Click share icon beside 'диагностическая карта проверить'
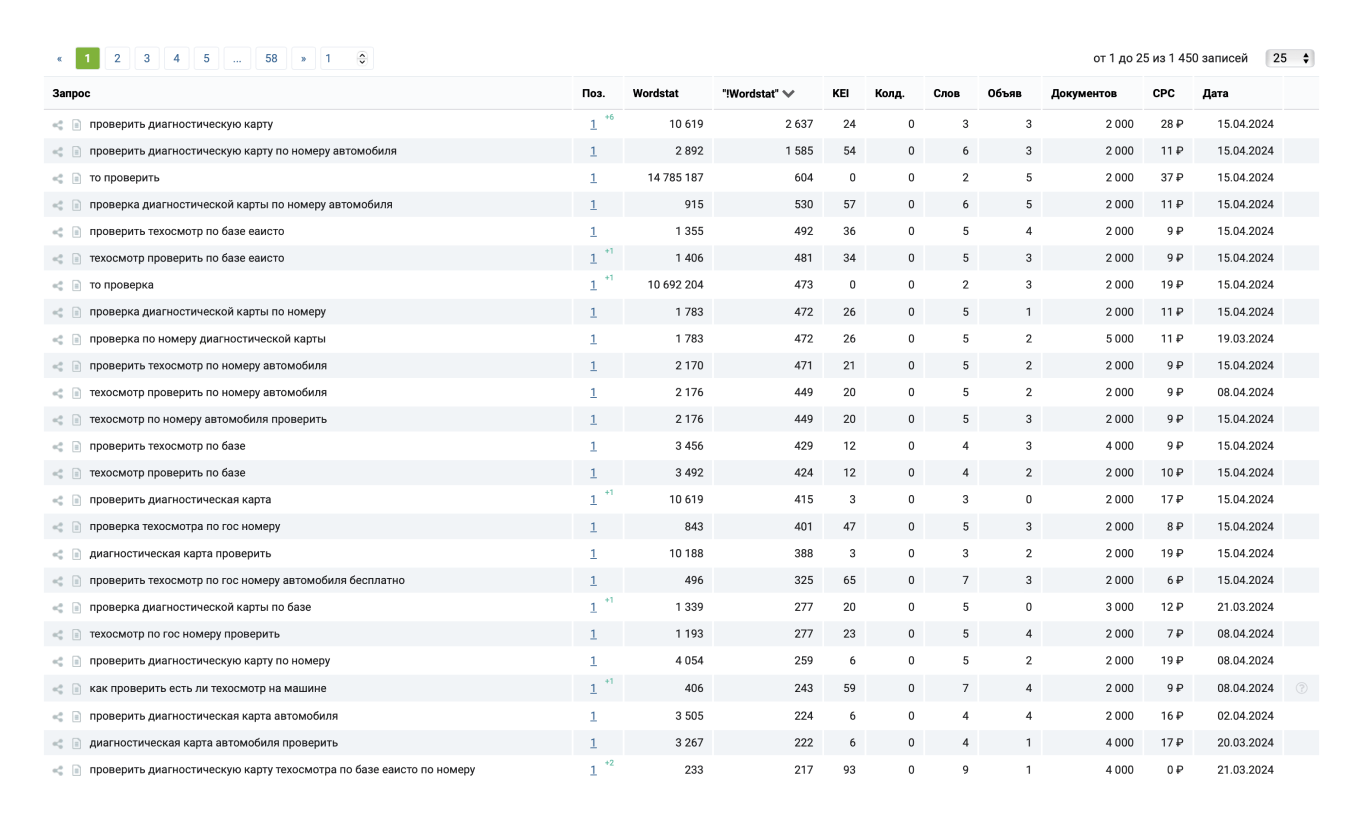 click(58, 554)
